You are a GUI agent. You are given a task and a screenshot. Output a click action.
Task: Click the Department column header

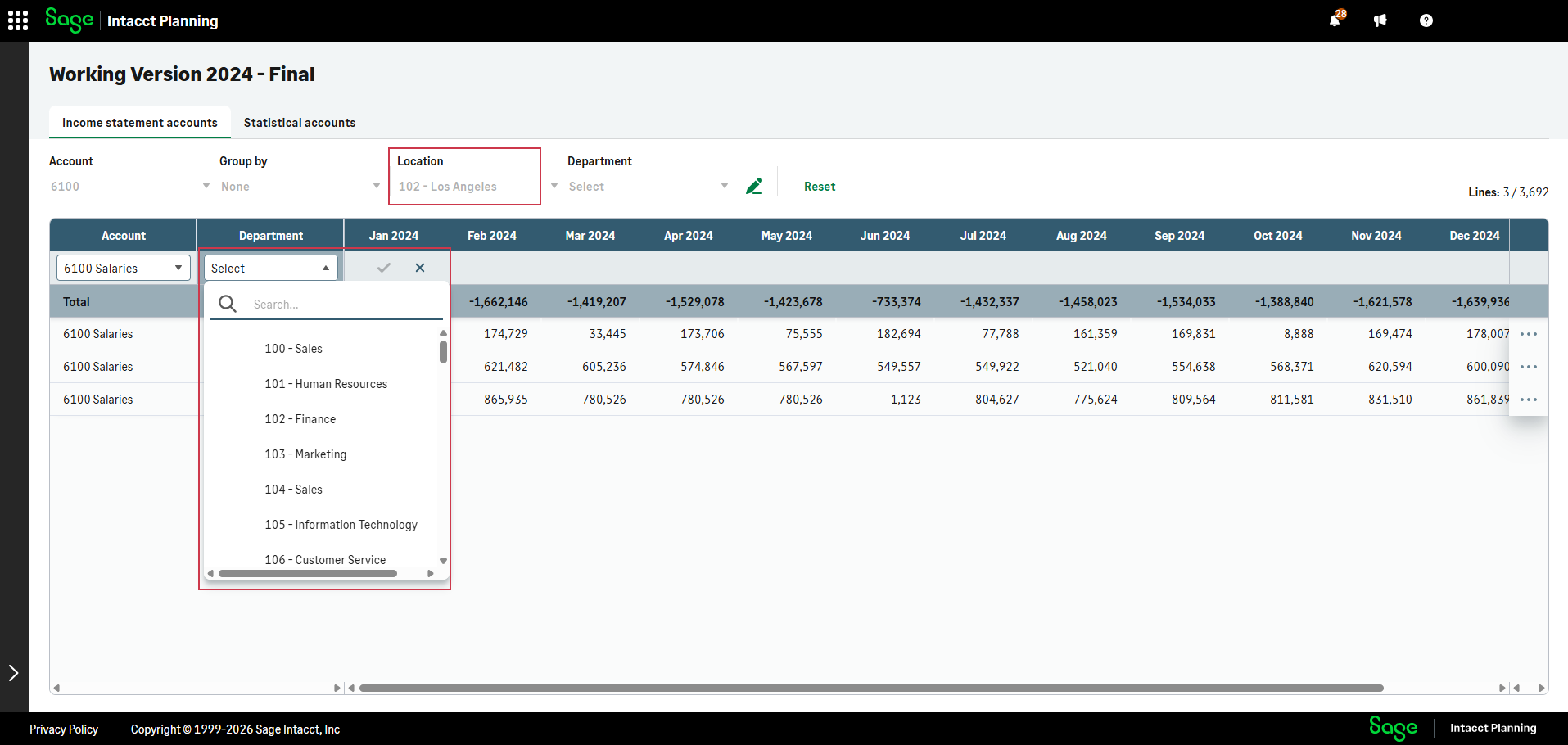[x=271, y=236]
